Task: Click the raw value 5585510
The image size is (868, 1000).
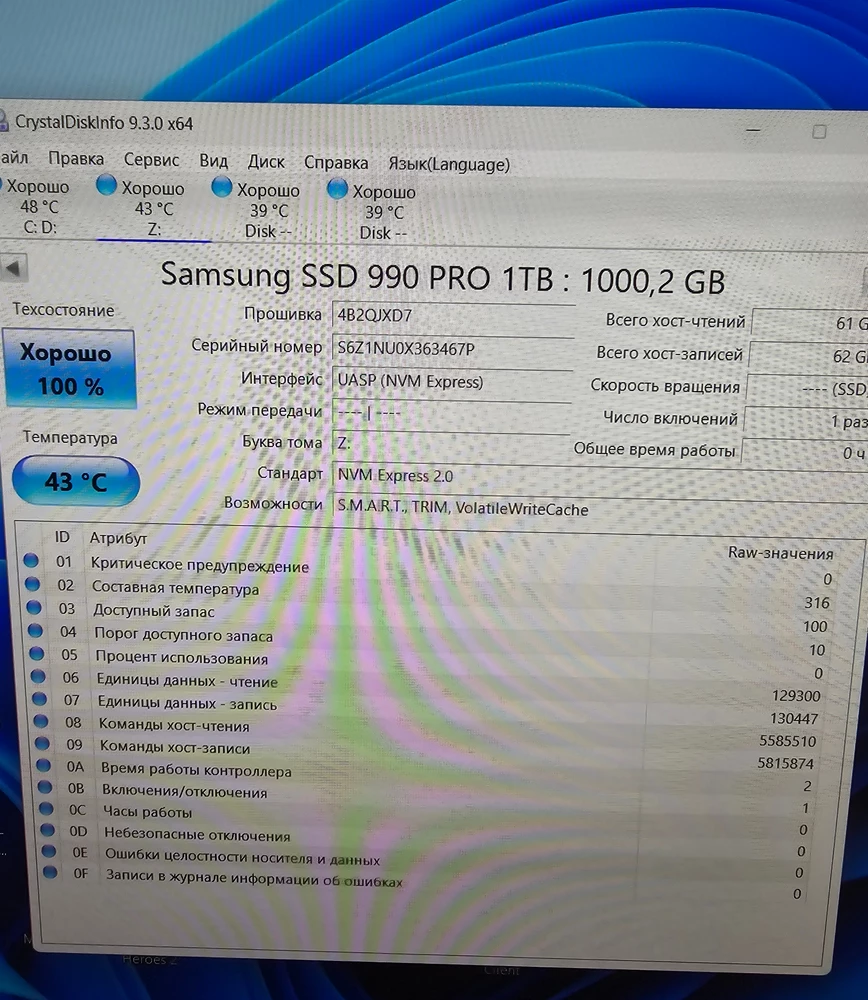Action: pyautogui.click(x=787, y=741)
